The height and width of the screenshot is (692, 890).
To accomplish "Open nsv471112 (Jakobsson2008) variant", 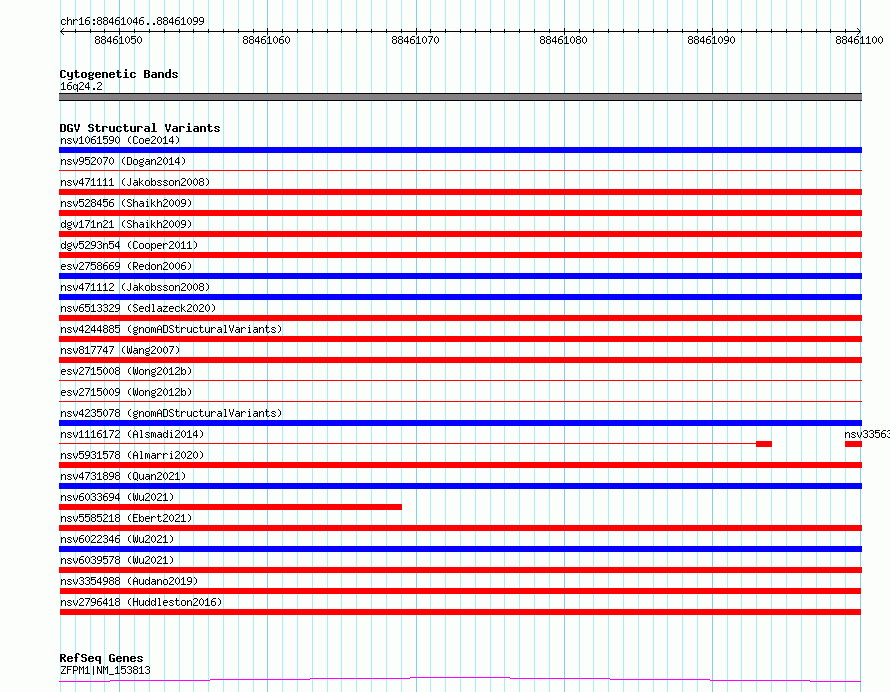I will click(x=135, y=287).
